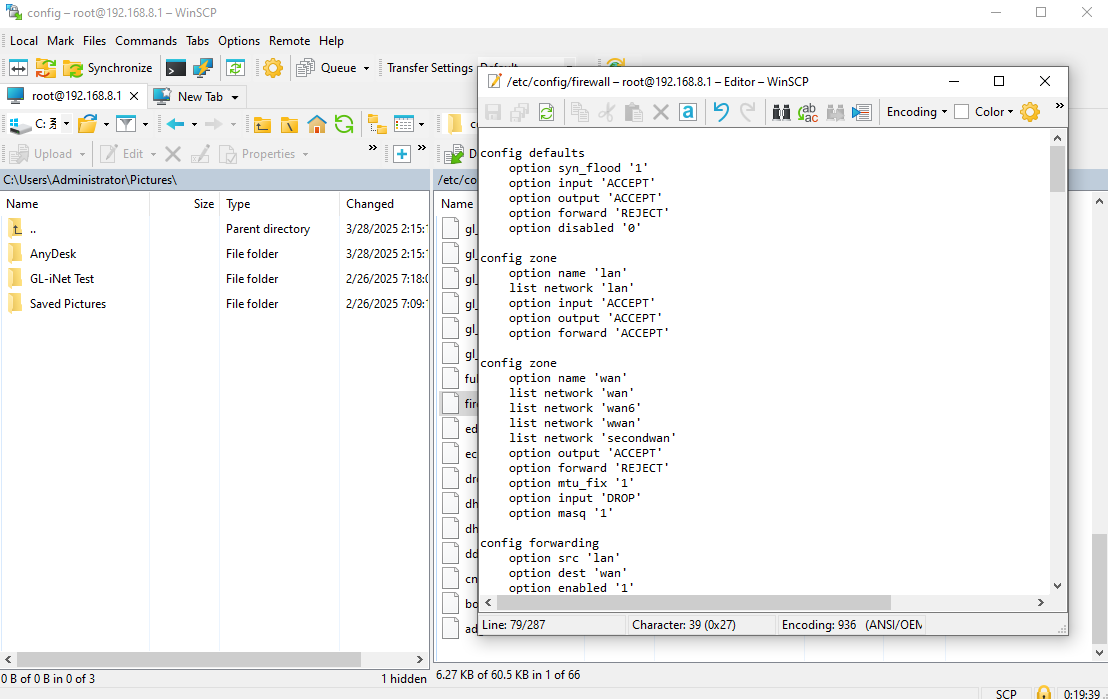1108x699 pixels.
Task: Sort local panel by Type column header
Action: click(280, 204)
